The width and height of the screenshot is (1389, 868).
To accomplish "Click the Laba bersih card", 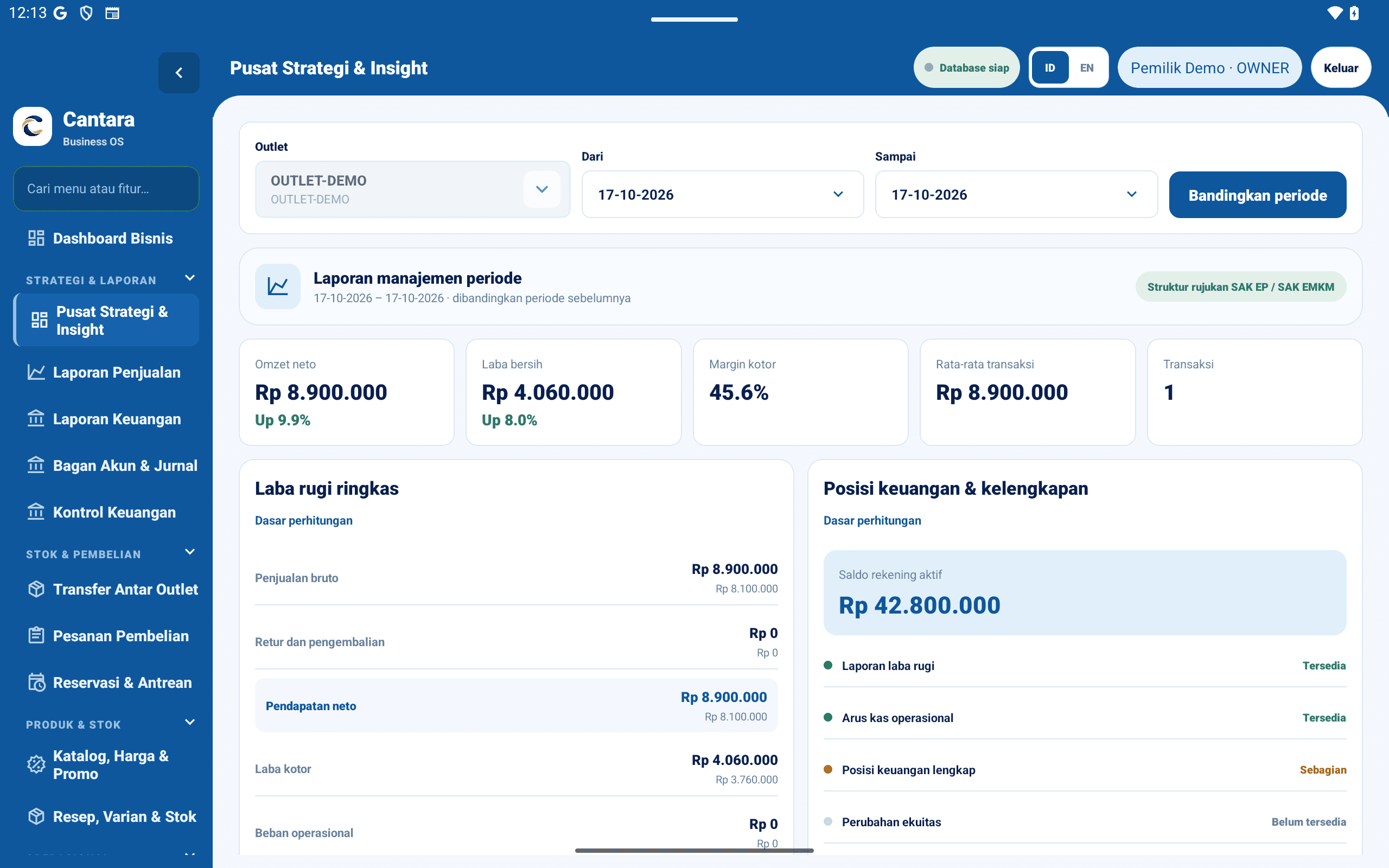I will (574, 392).
